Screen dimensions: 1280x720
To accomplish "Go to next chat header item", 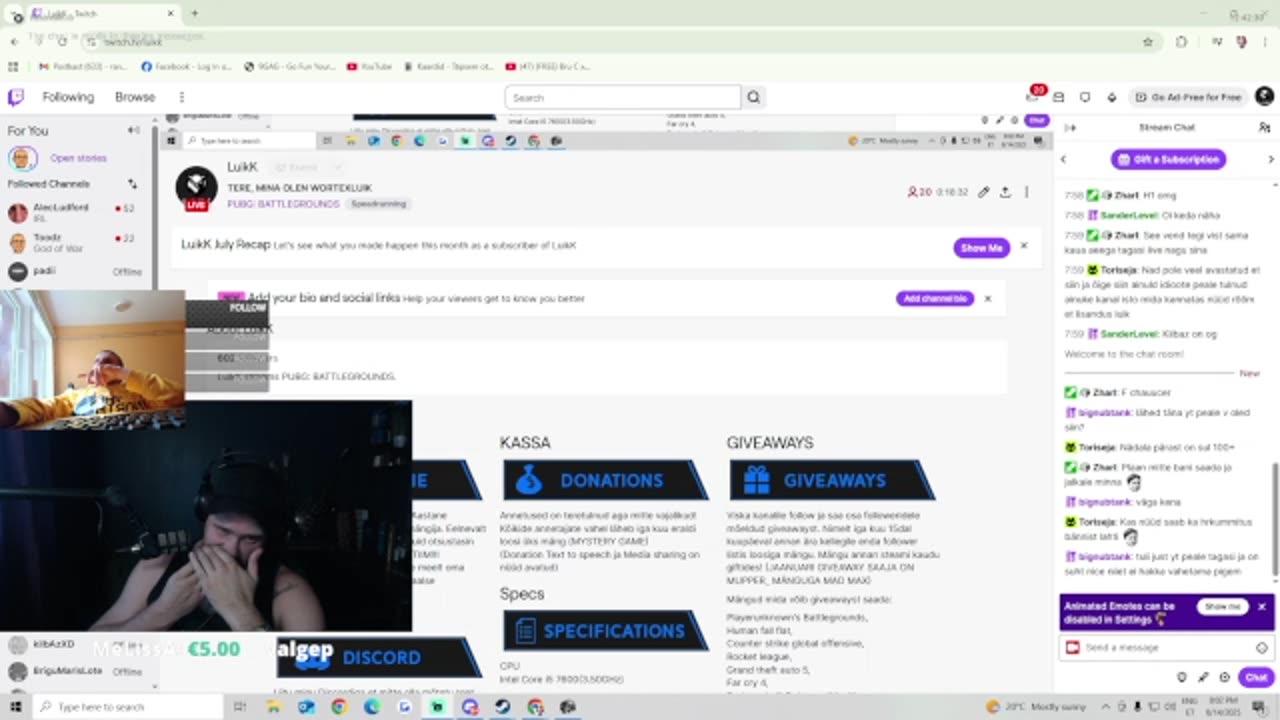I will (1270, 159).
